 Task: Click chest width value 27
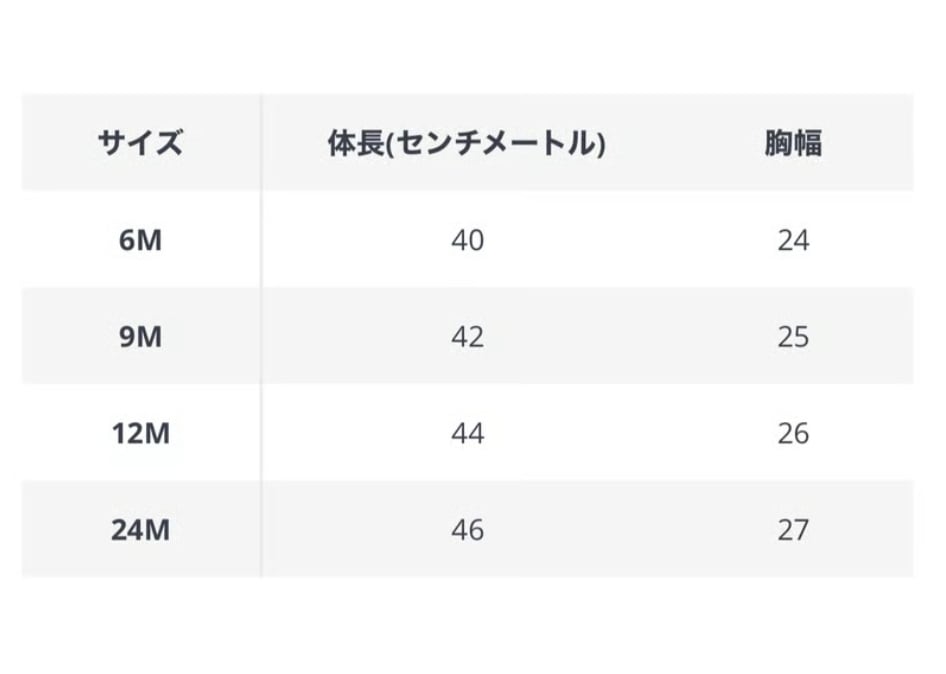792,530
